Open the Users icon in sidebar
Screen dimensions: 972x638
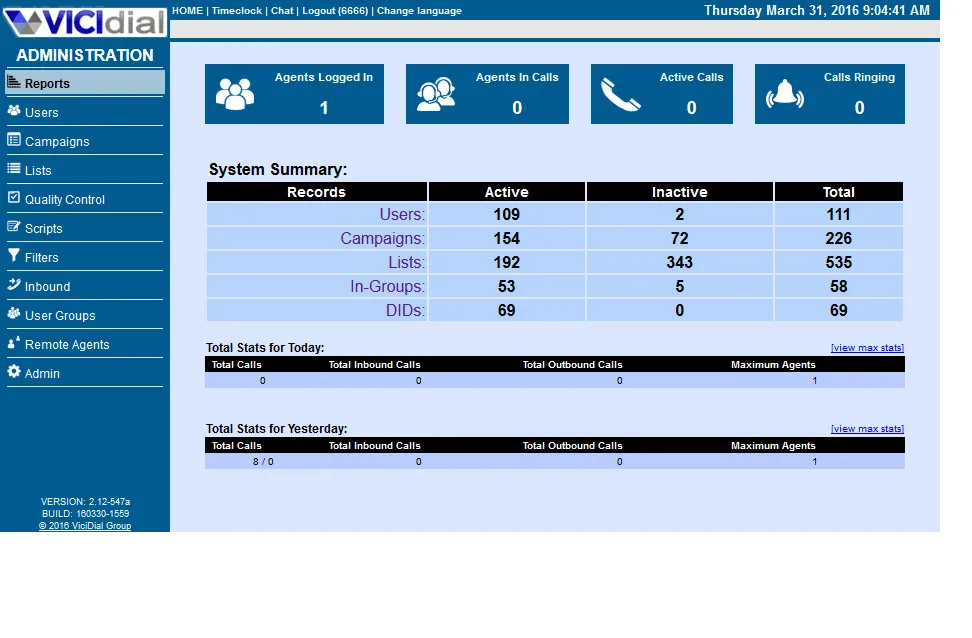pyautogui.click(x=14, y=110)
